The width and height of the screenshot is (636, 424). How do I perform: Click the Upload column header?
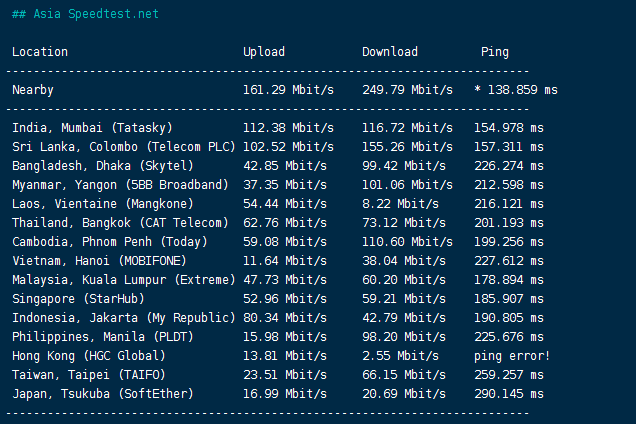264,52
